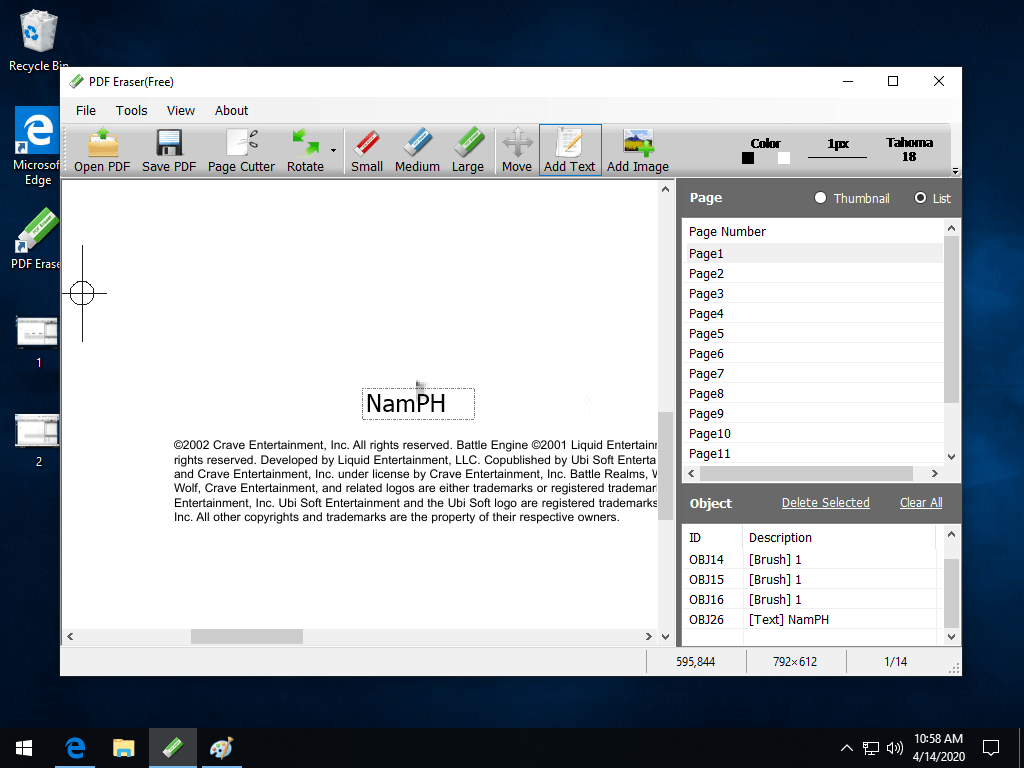
Task: Click the document horizontal scrollbar thumb
Action: (247, 636)
